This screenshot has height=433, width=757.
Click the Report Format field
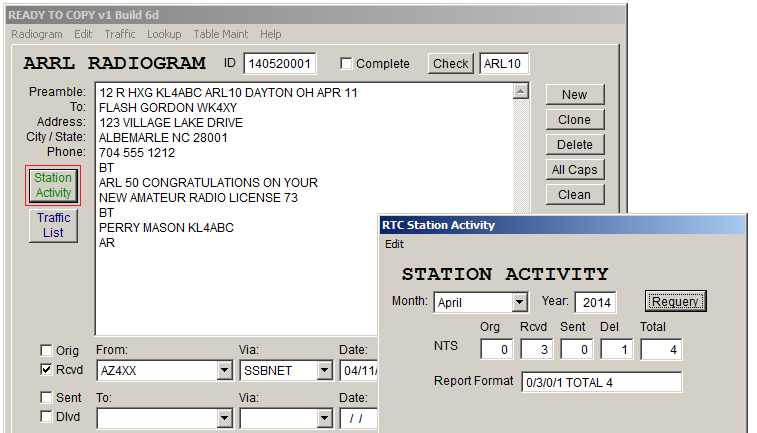[602, 382]
